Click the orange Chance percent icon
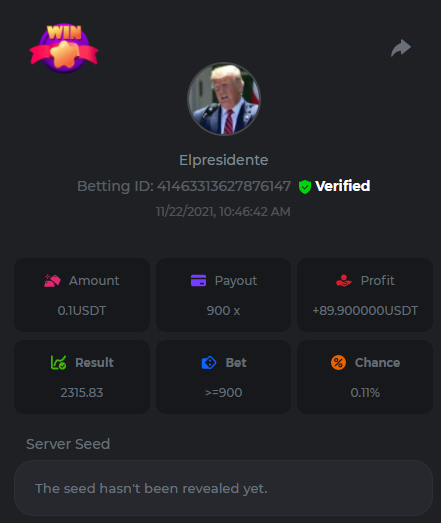The image size is (441, 523). 338,363
